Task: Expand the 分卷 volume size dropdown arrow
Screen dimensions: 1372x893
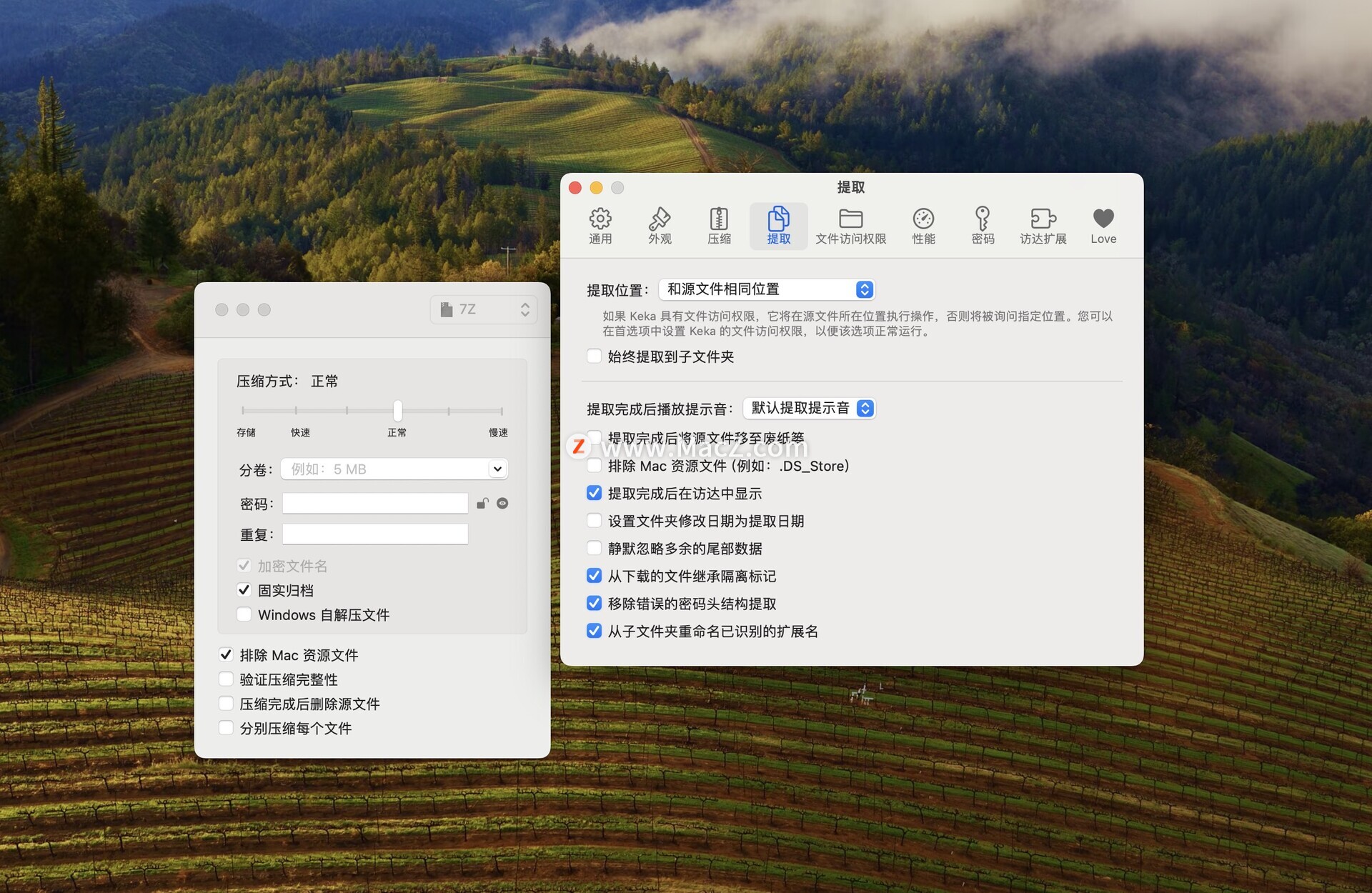Action: tap(497, 469)
